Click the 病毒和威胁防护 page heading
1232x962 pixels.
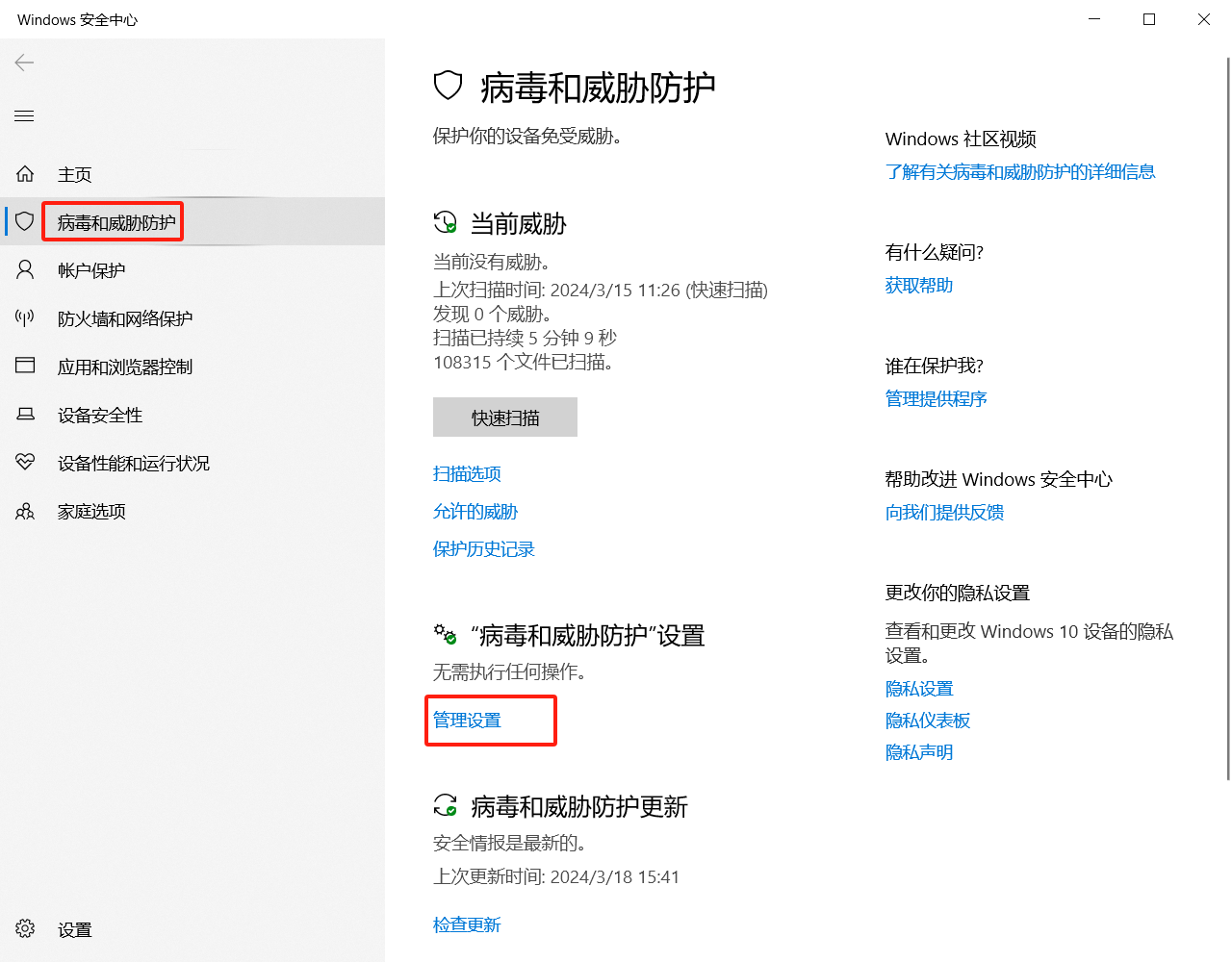(x=598, y=87)
